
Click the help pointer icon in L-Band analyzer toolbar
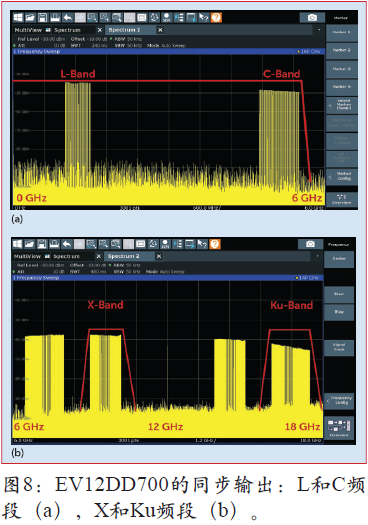[204, 17]
